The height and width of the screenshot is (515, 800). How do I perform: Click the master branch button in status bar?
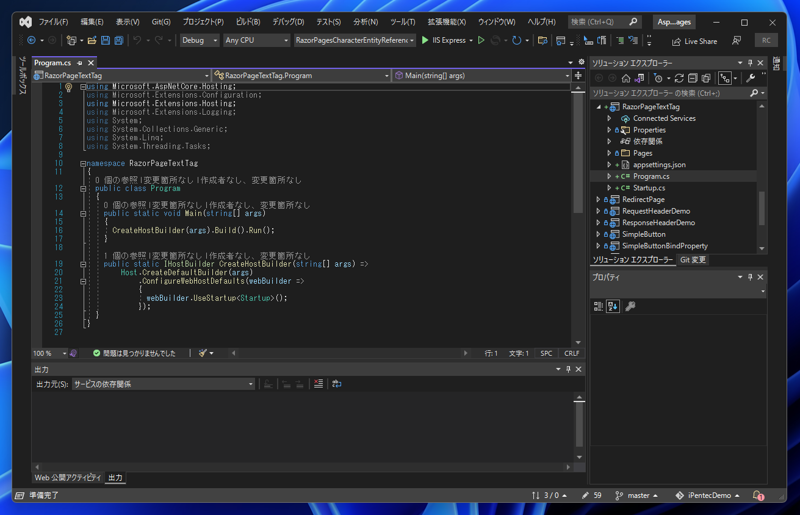click(637, 496)
